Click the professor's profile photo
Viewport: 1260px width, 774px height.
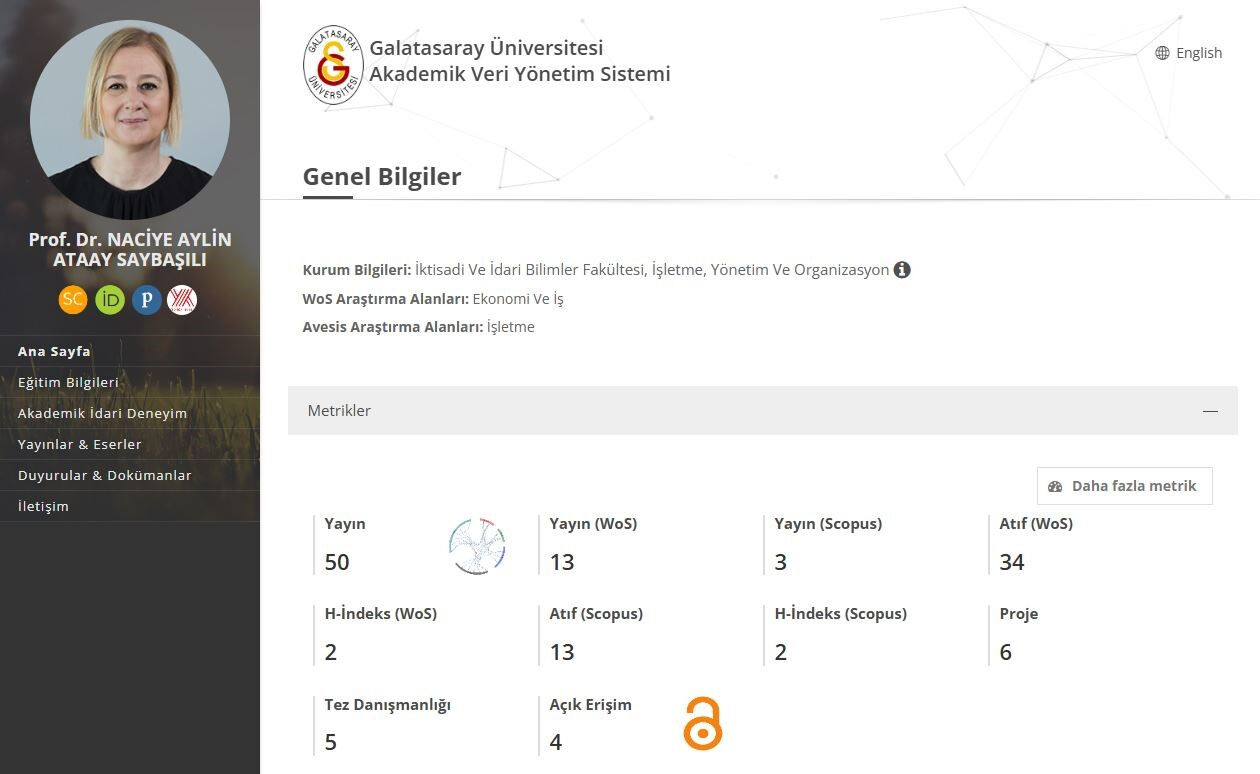click(x=130, y=119)
